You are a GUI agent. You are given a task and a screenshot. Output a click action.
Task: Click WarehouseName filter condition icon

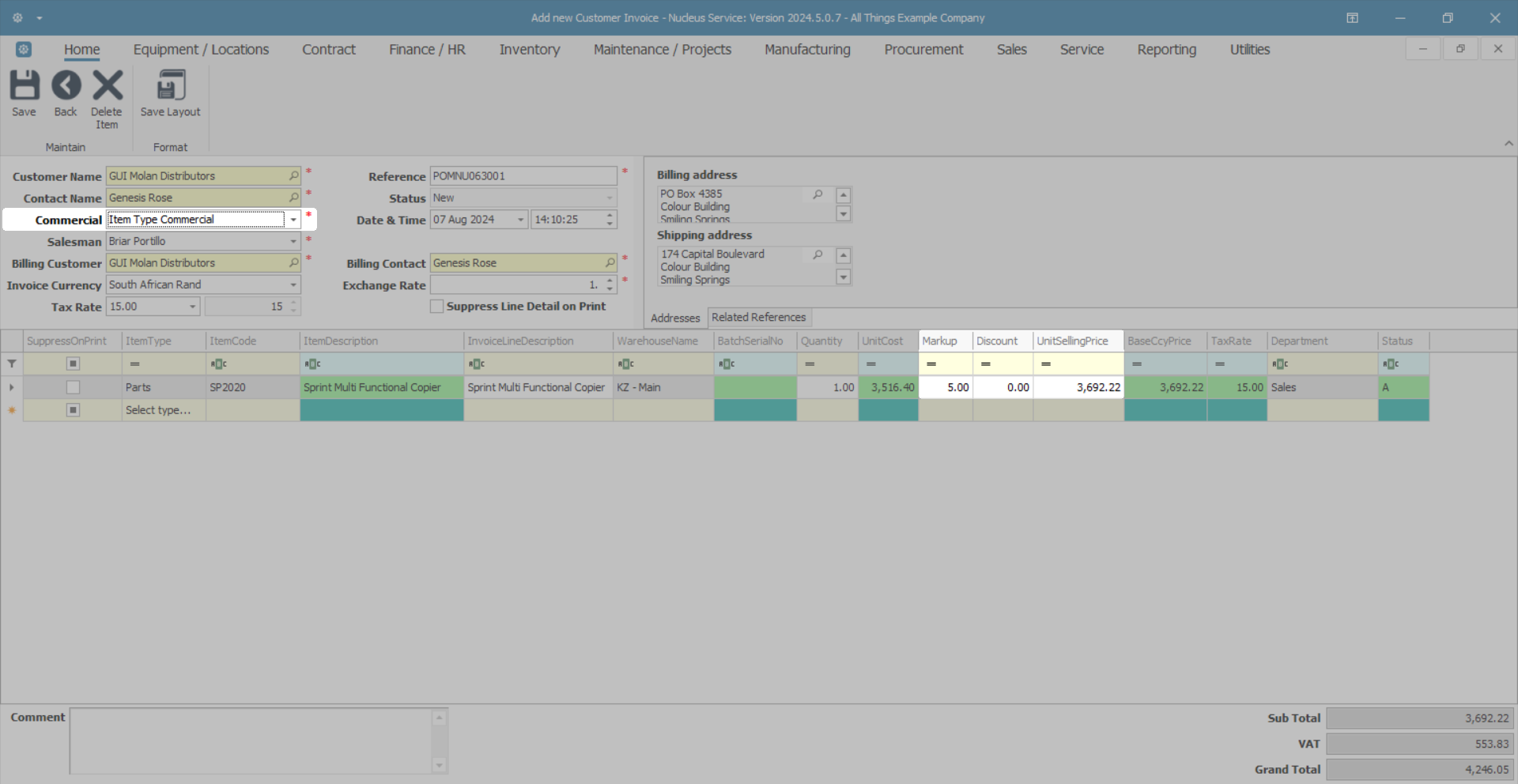click(625, 364)
